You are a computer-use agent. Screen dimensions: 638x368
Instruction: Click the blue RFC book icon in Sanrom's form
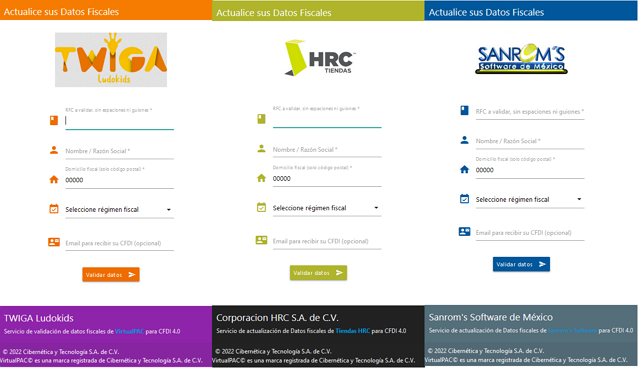click(x=464, y=110)
